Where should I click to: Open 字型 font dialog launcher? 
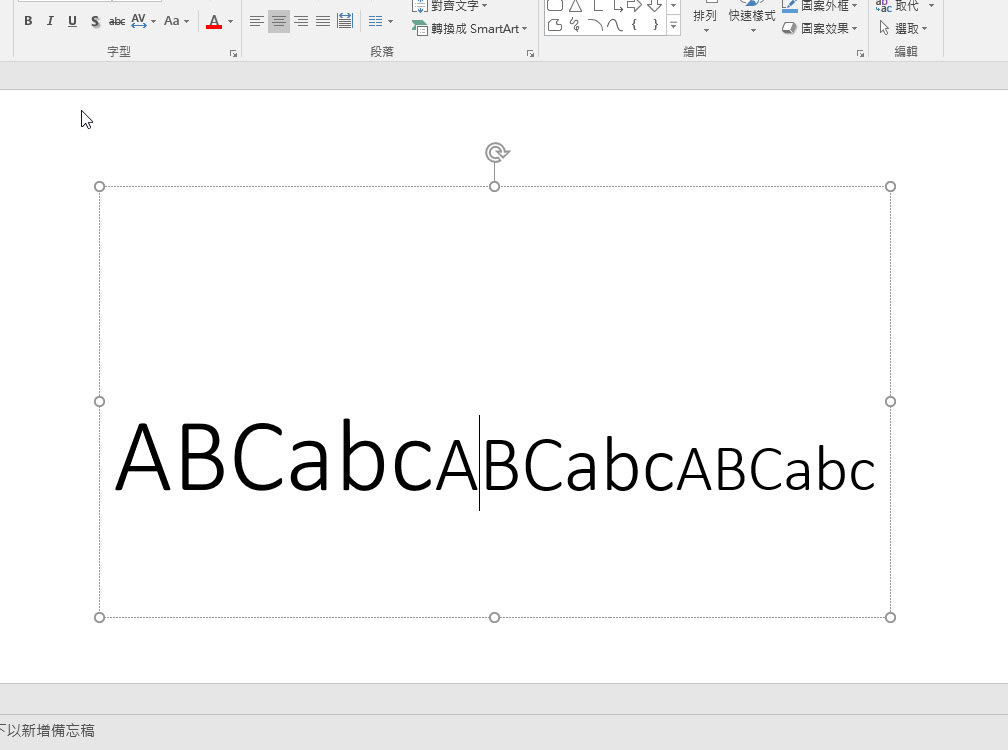pyautogui.click(x=233, y=54)
